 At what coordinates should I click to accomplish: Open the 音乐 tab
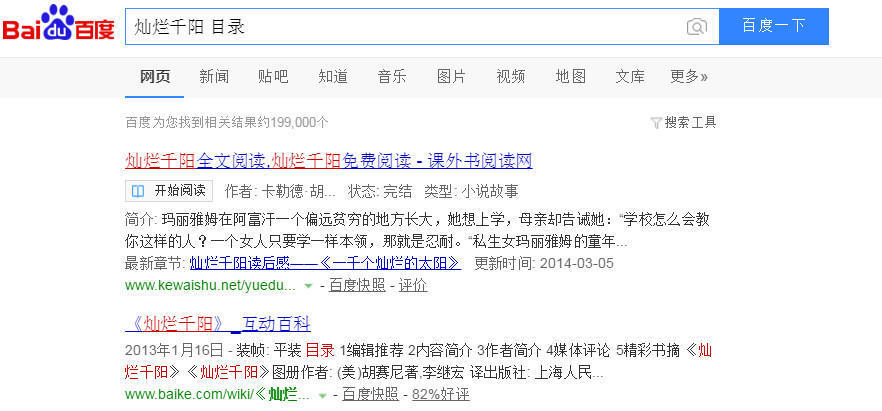(392, 76)
